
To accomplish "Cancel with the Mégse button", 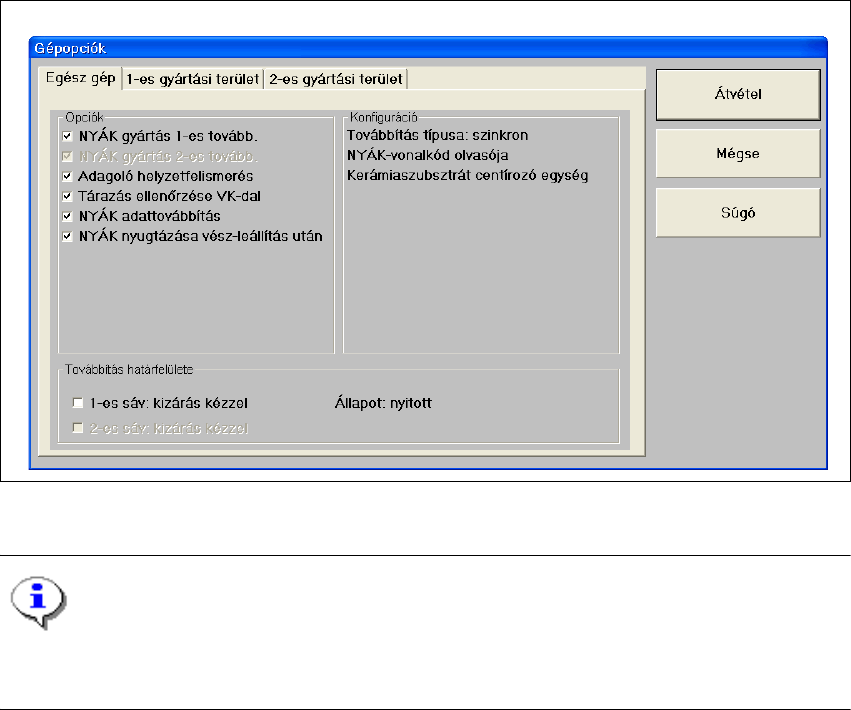I will click(x=738, y=154).
